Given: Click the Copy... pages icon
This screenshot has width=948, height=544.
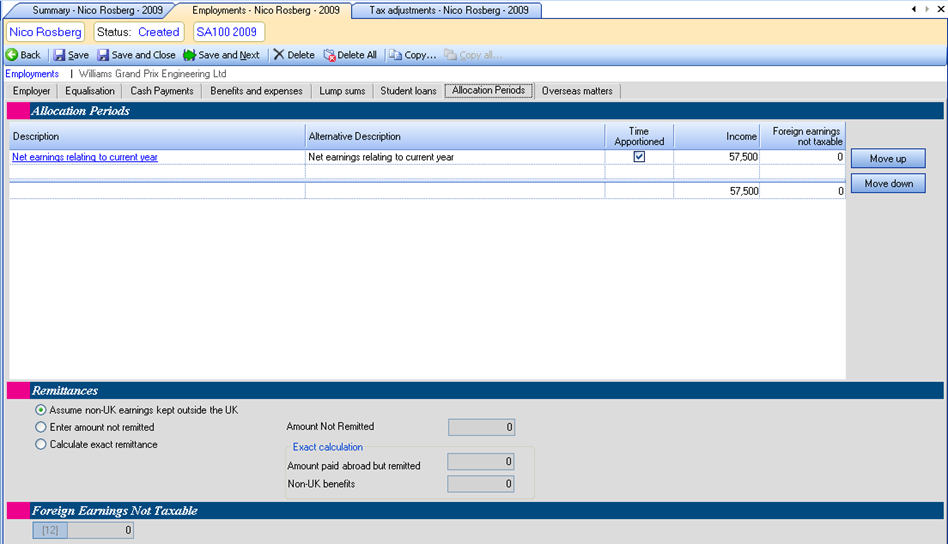Looking at the screenshot, I should click(x=395, y=55).
